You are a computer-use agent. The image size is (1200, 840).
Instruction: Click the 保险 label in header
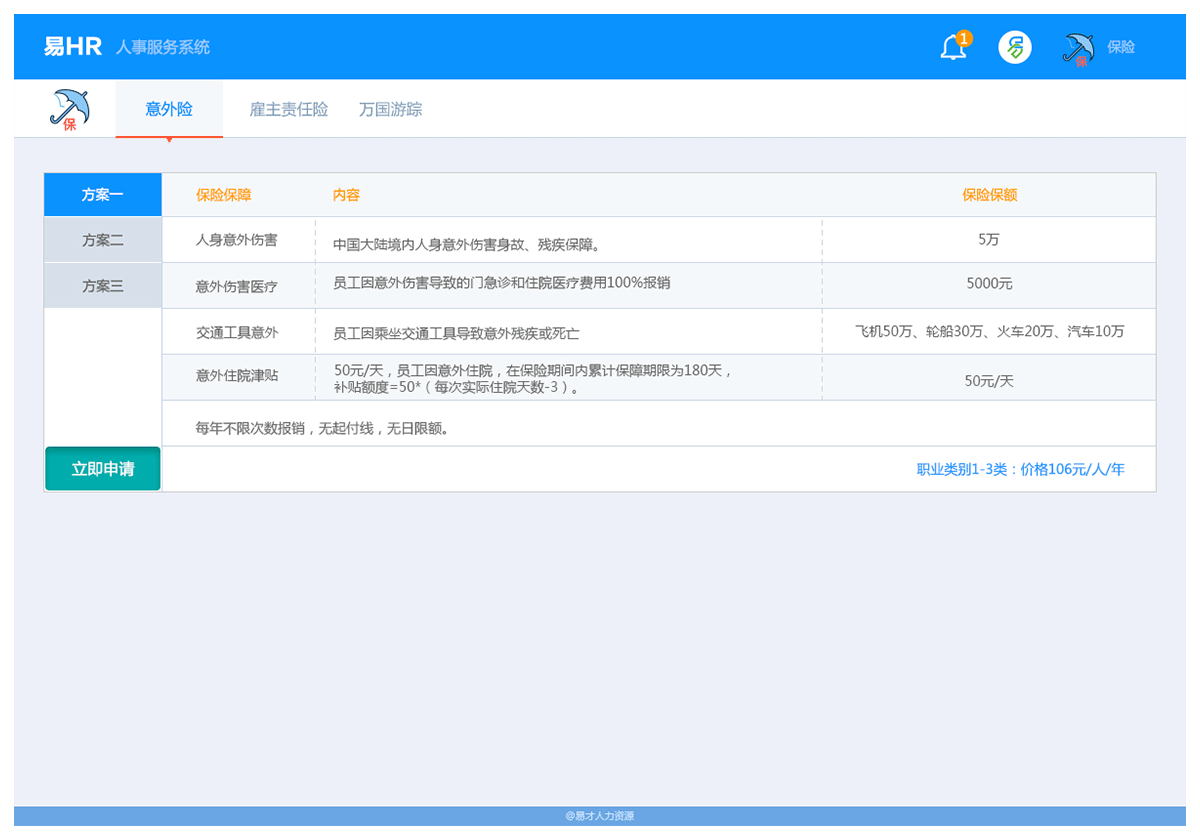(x=1121, y=47)
